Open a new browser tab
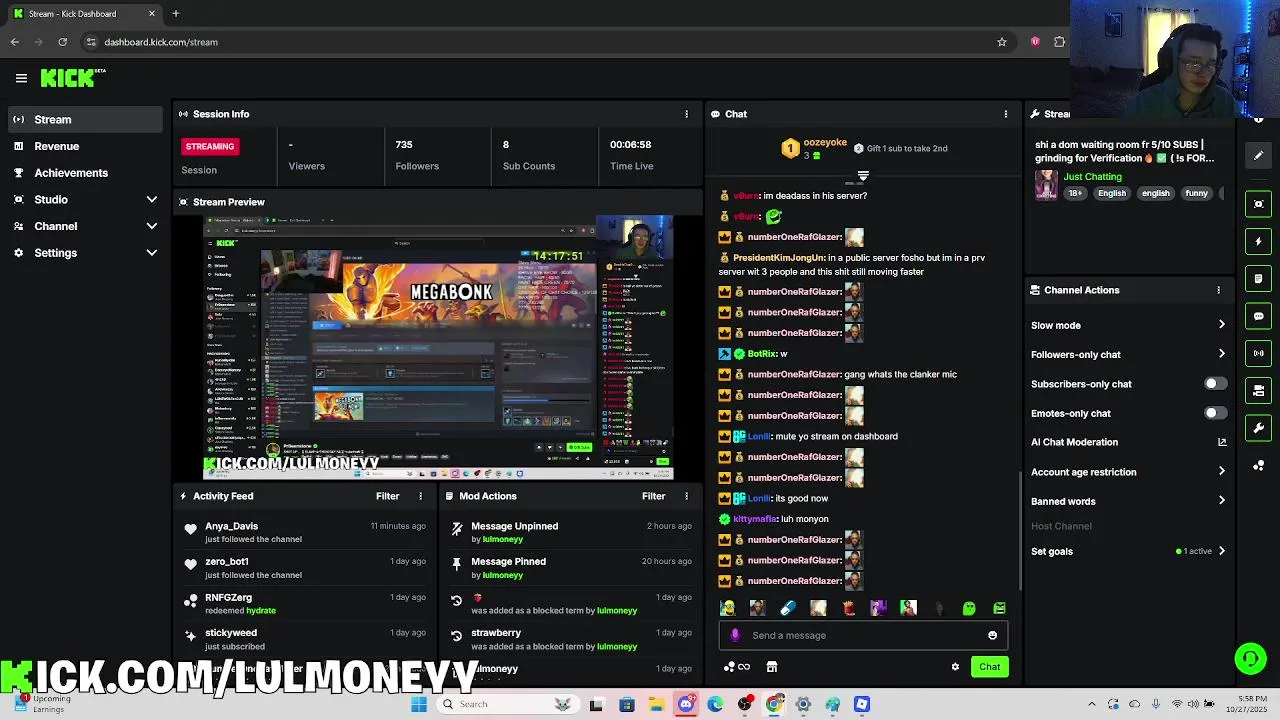 pos(175,14)
